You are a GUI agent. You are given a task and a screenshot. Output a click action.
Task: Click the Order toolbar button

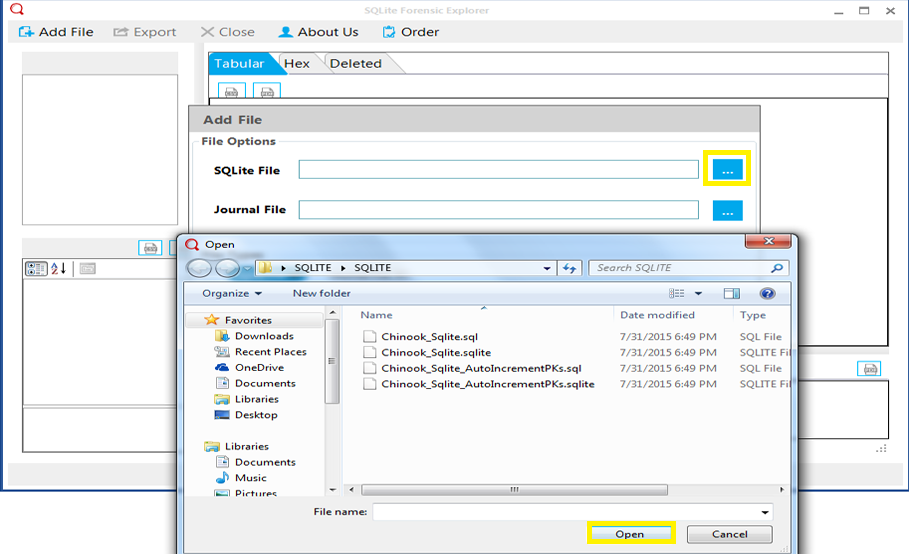click(410, 32)
